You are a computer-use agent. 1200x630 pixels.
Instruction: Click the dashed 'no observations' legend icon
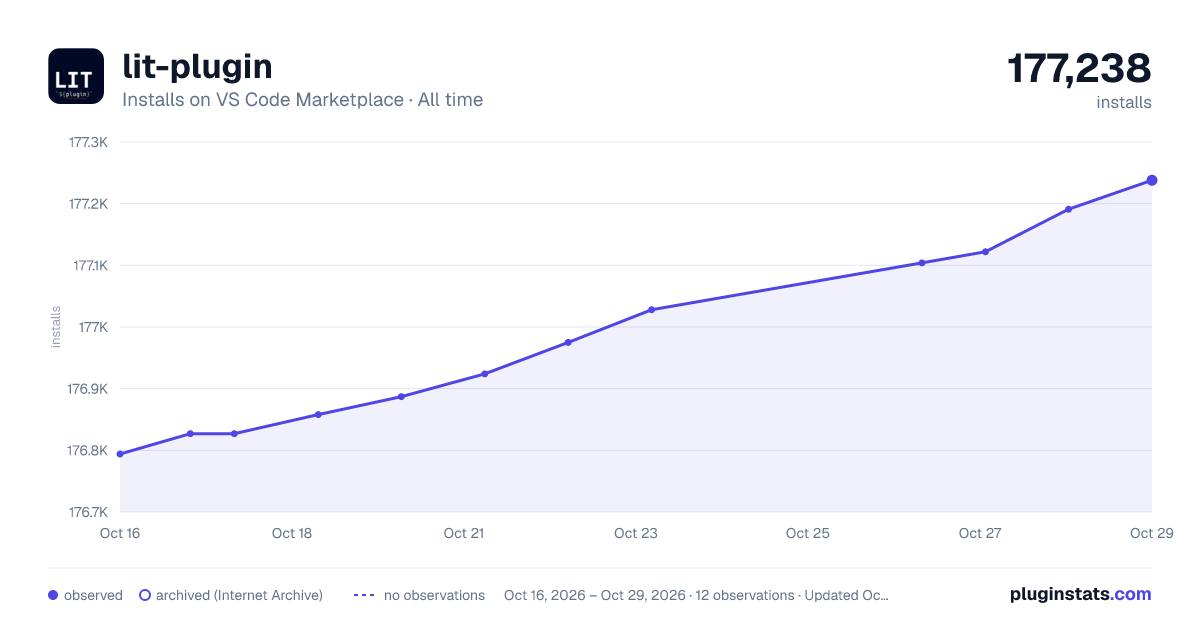(364, 595)
